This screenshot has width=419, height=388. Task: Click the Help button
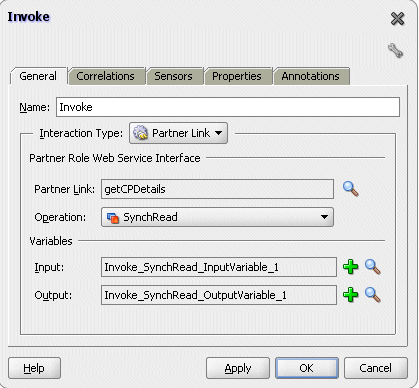pyautogui.click(x=34, y=368)
